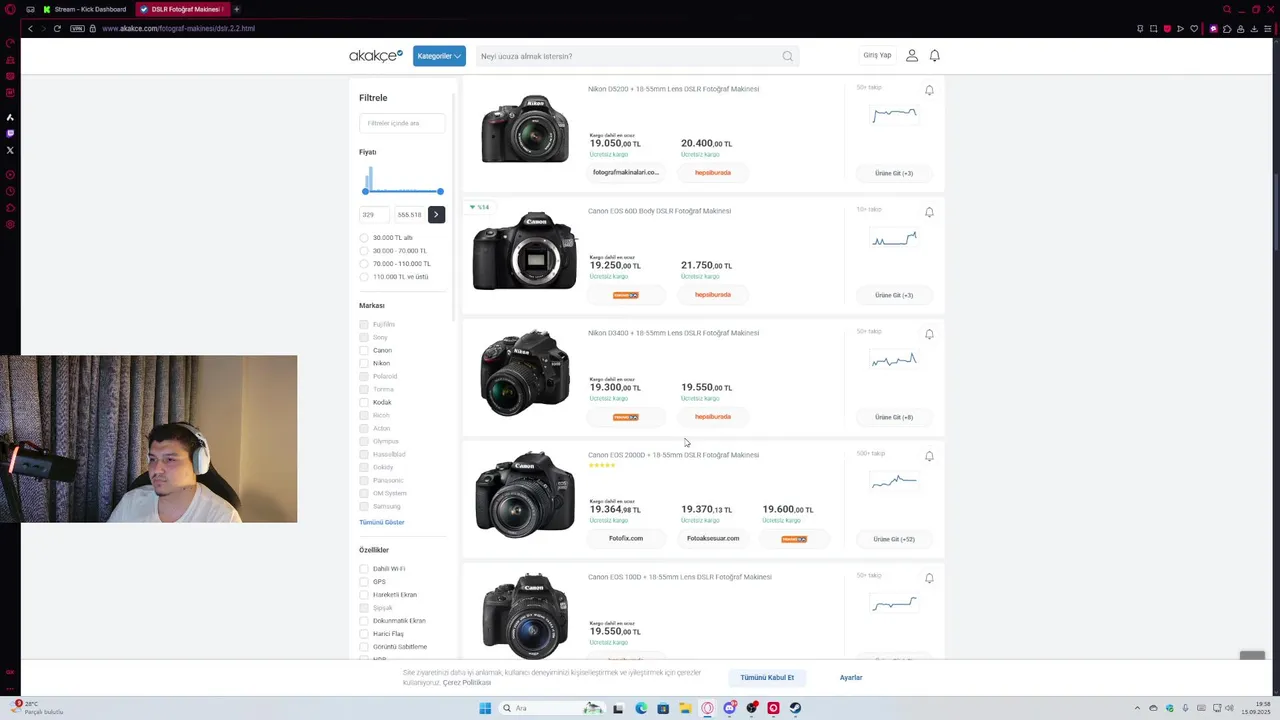Show system tray hidden icons chevron
This screenshot has height=720, width=1280.
pos(1137,708)
